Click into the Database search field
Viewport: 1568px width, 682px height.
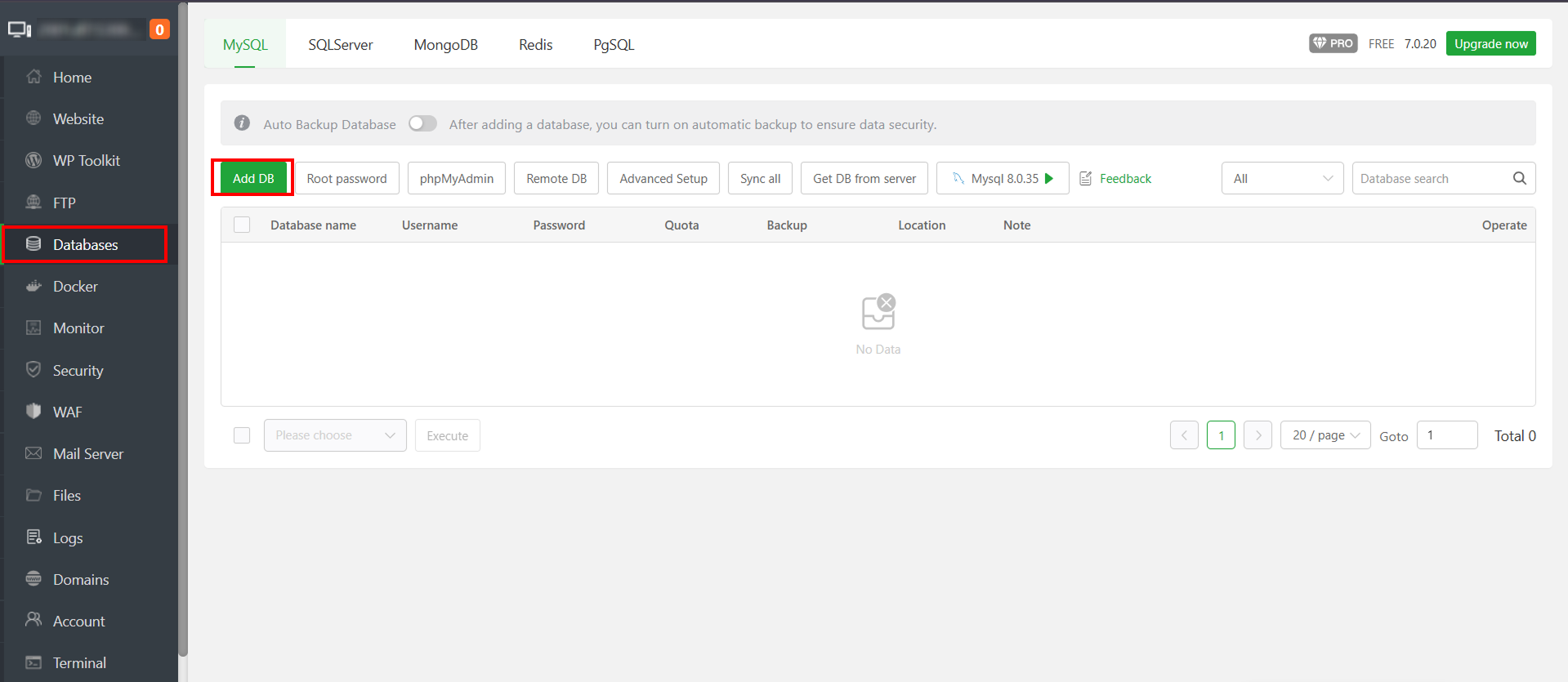tap(1430, 178)
